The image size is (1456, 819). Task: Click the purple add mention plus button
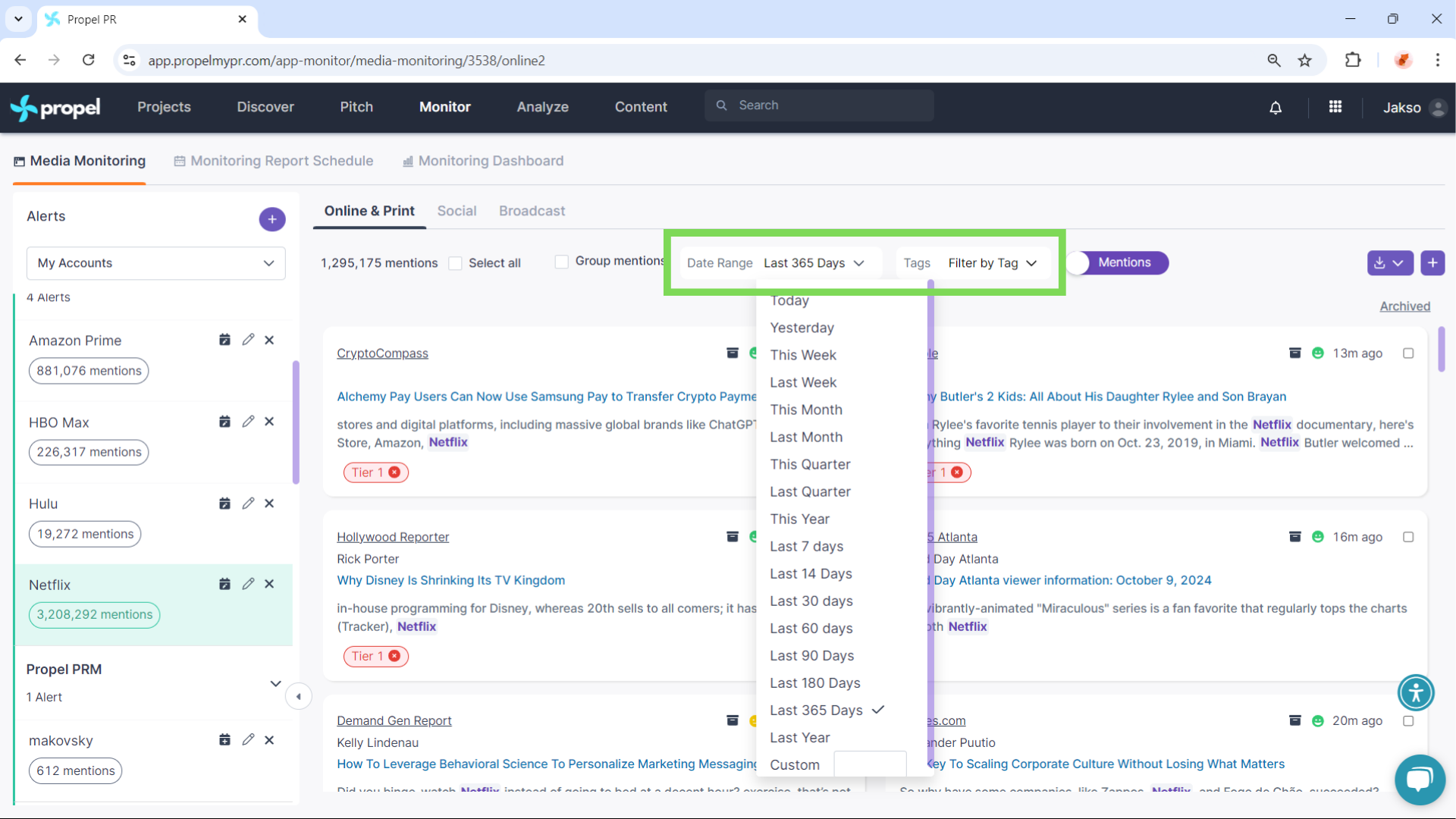point(1432,263)
